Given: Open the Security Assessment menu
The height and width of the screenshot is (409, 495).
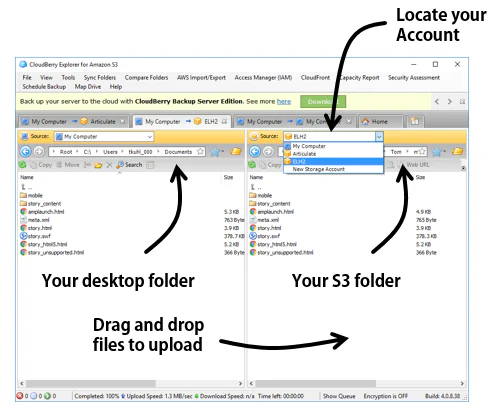Looking at the screenshot, I should (414, 78).
